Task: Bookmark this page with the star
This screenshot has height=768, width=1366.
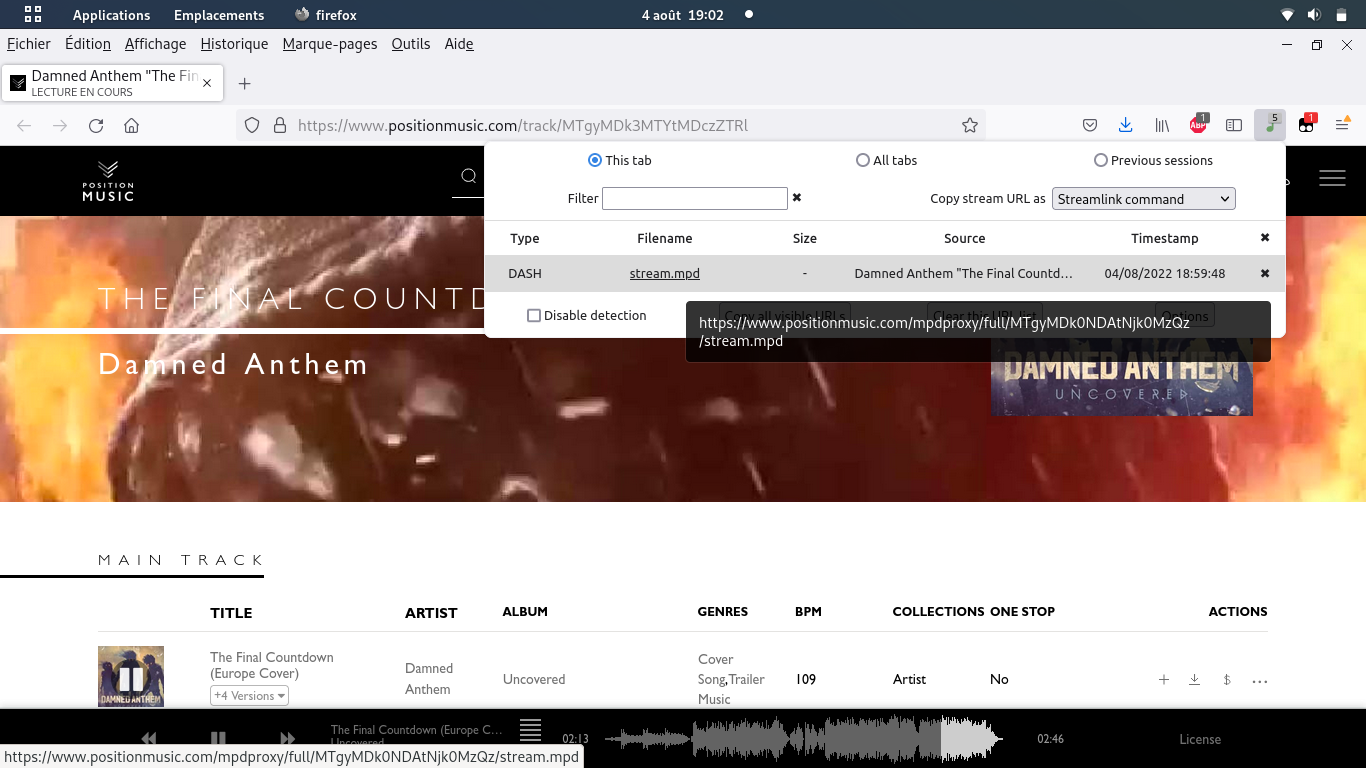Action: pyautogui.click(x=969, y=126)
